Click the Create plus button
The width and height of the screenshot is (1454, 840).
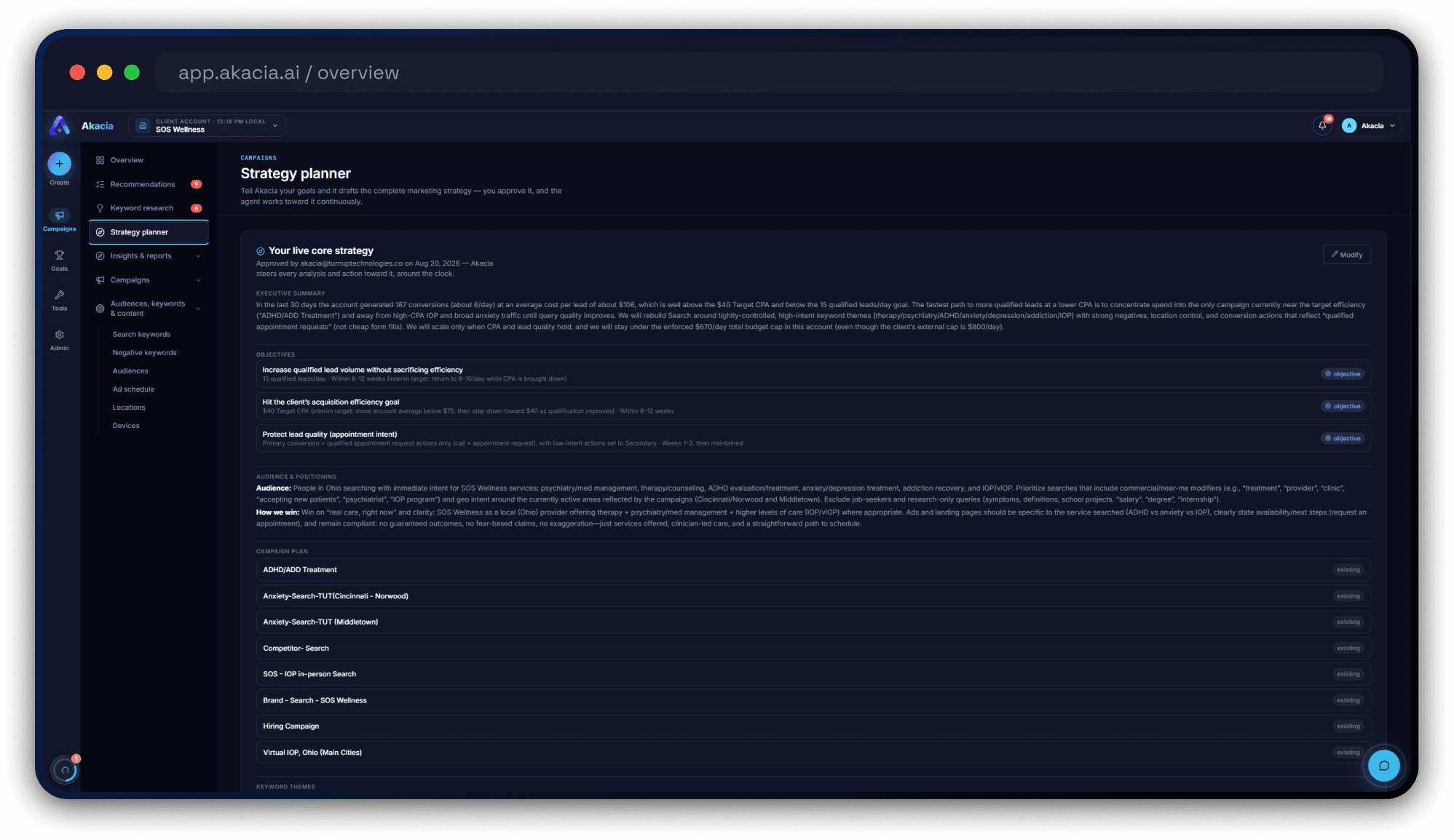coord(60,164)
